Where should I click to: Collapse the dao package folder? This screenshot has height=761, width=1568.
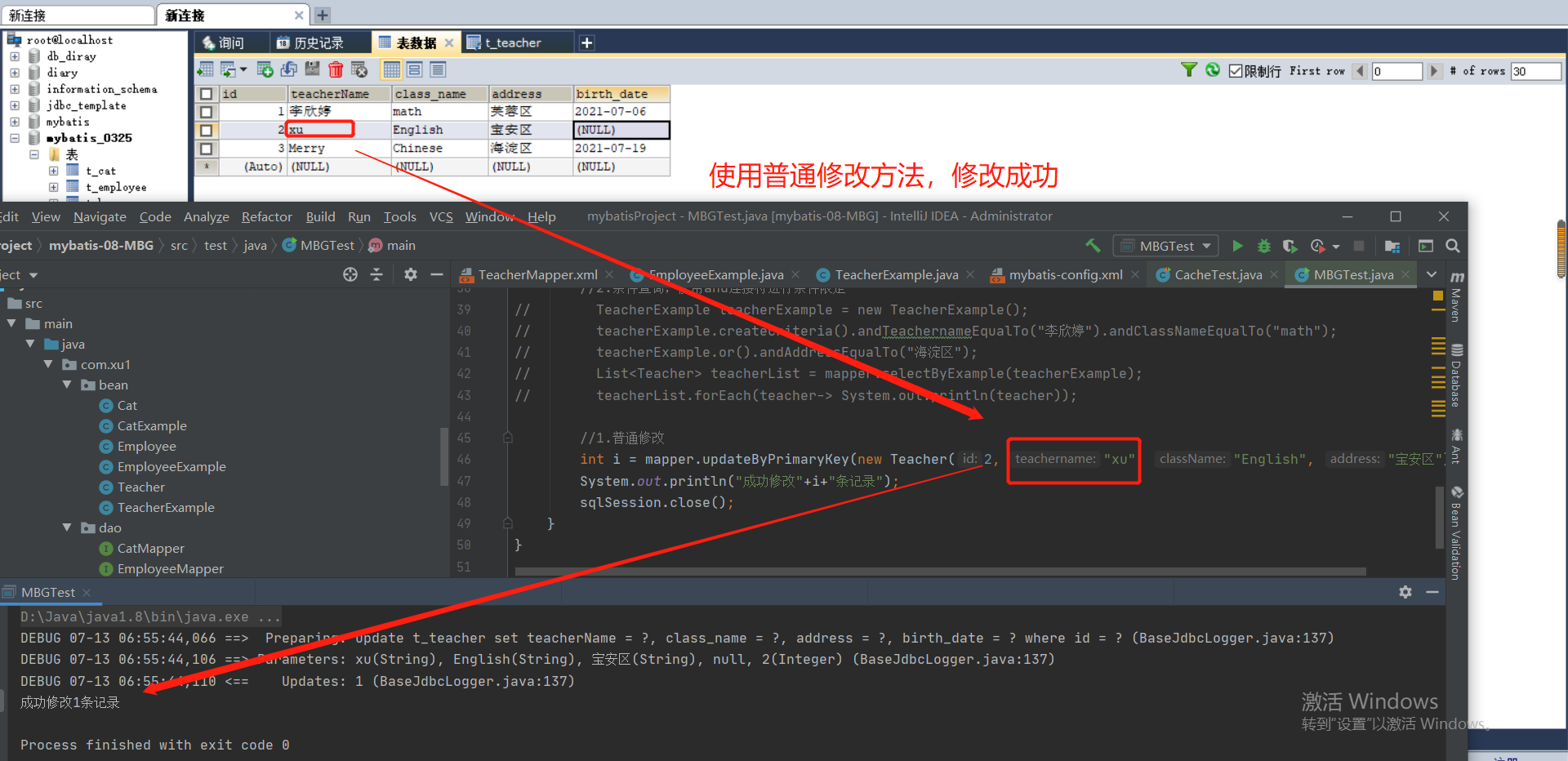click(67, 527)
